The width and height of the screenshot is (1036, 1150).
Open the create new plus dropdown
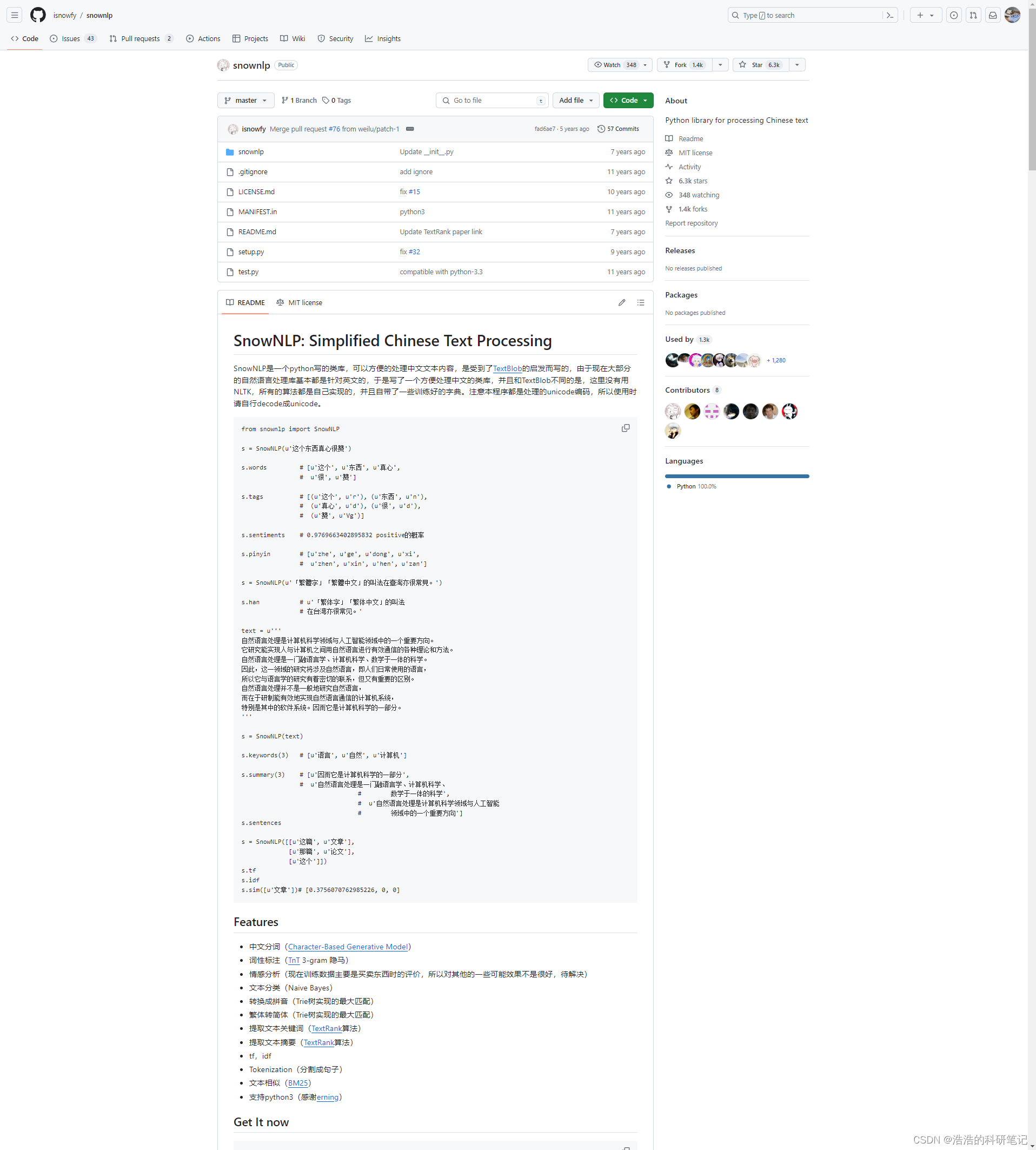tap(926, 15)
